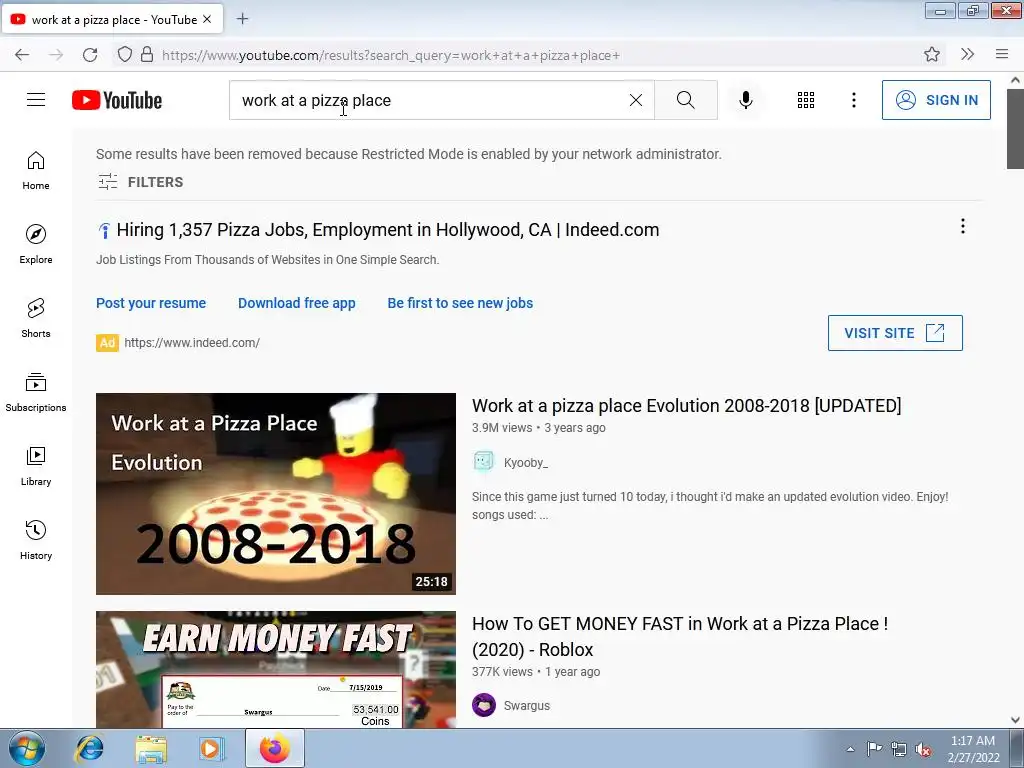Submit search with magnifier button
1024x768 pixels.
pyautogui.click(x=686, y=100)
